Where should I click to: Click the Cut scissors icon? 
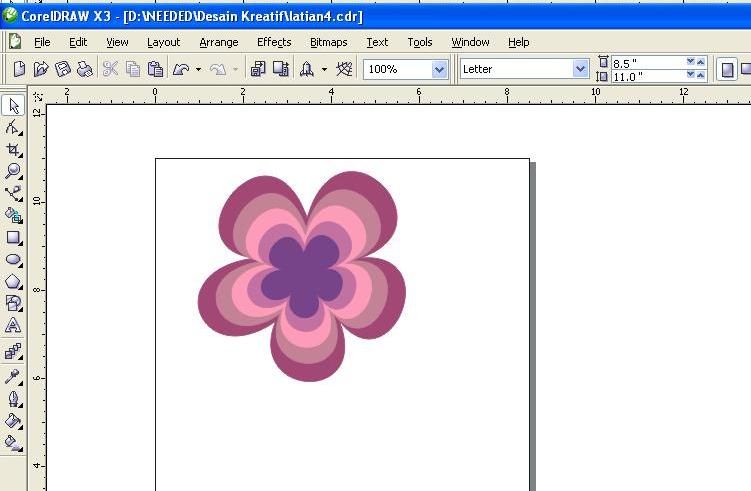(x=111, y=69)
